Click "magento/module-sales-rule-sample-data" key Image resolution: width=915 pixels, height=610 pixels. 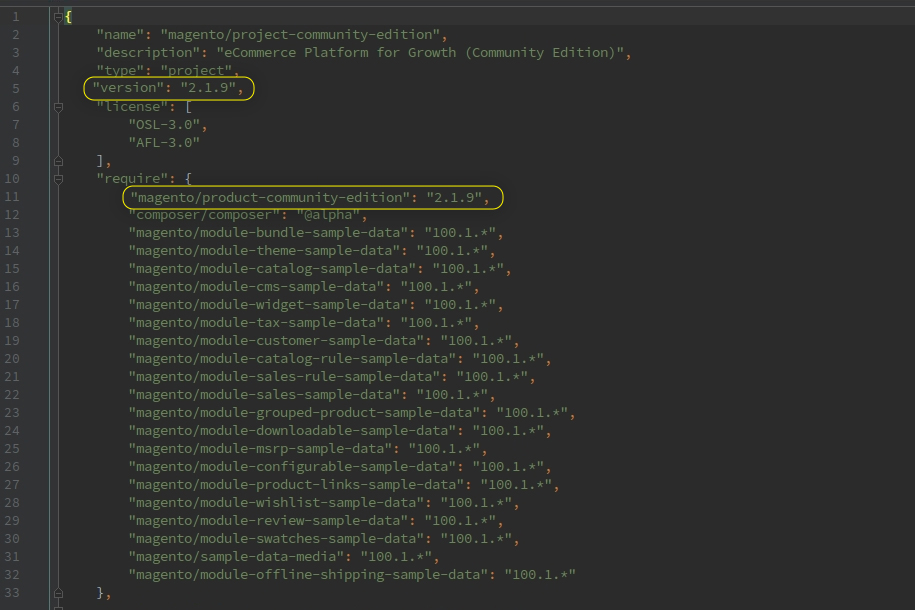click(284, 377)
